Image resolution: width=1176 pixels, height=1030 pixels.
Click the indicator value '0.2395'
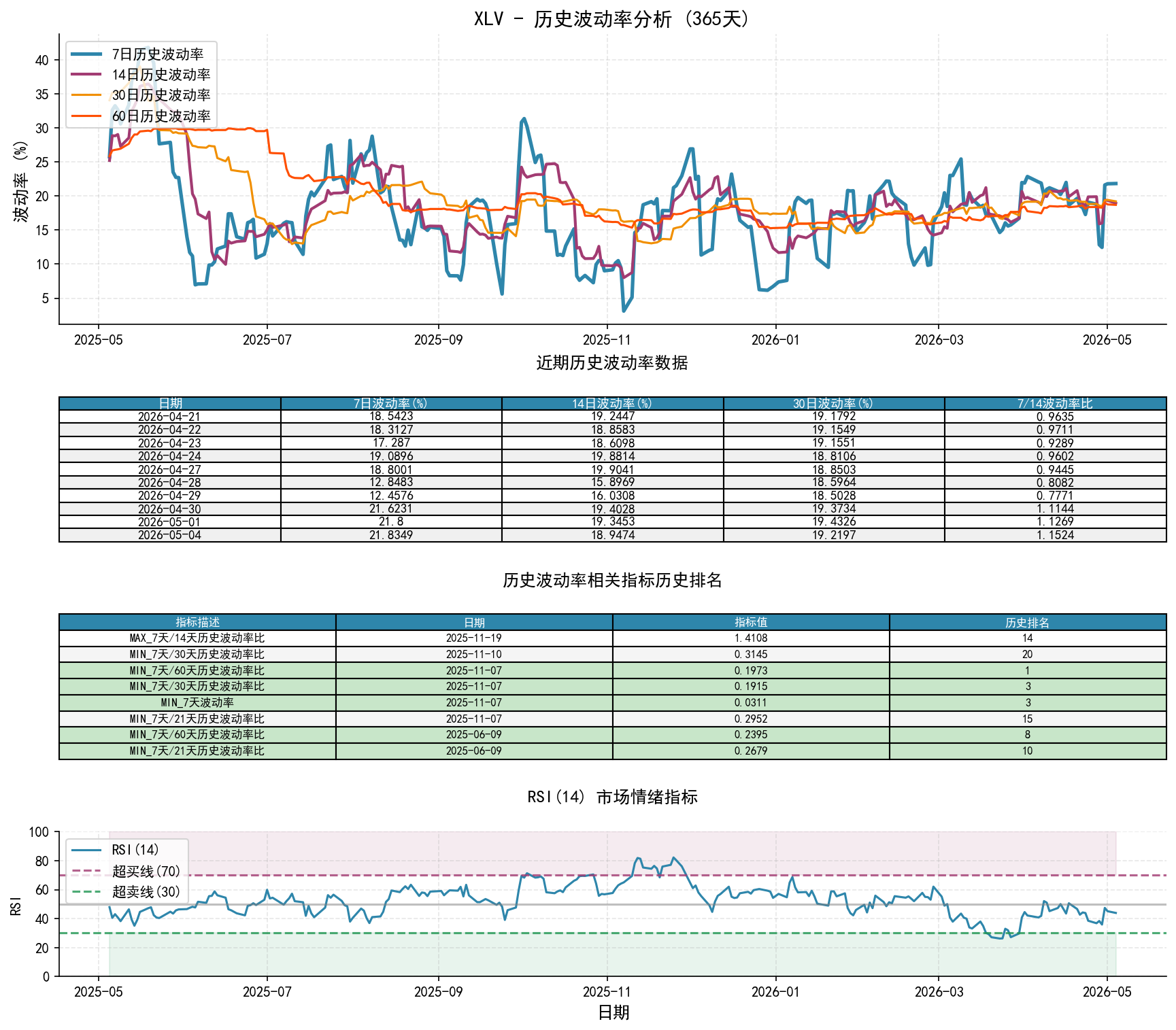[751, 735]
